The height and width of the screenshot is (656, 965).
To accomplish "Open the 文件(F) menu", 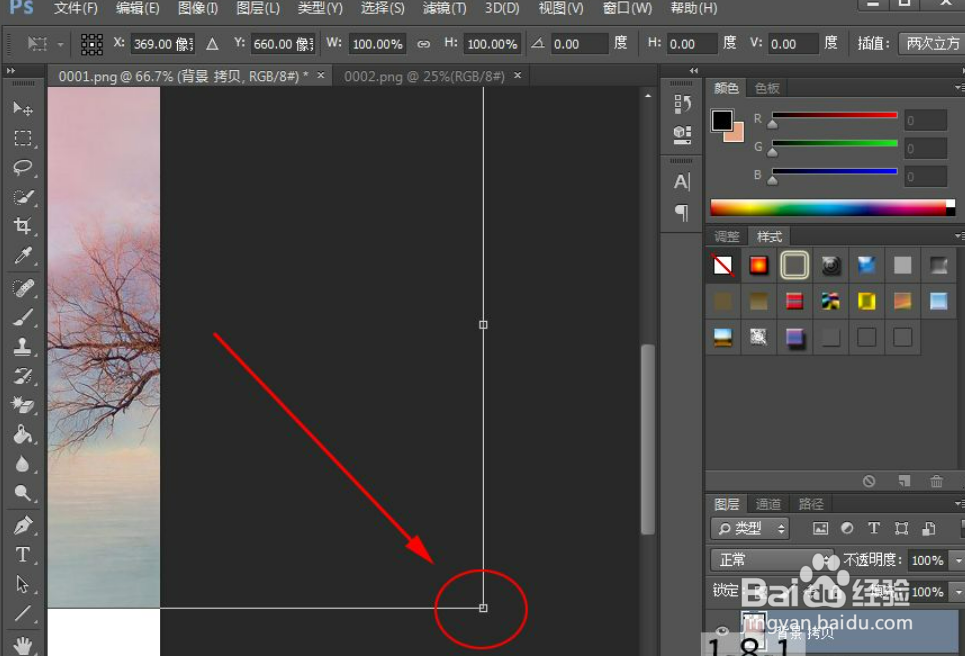I will click(x=76, y=8).
